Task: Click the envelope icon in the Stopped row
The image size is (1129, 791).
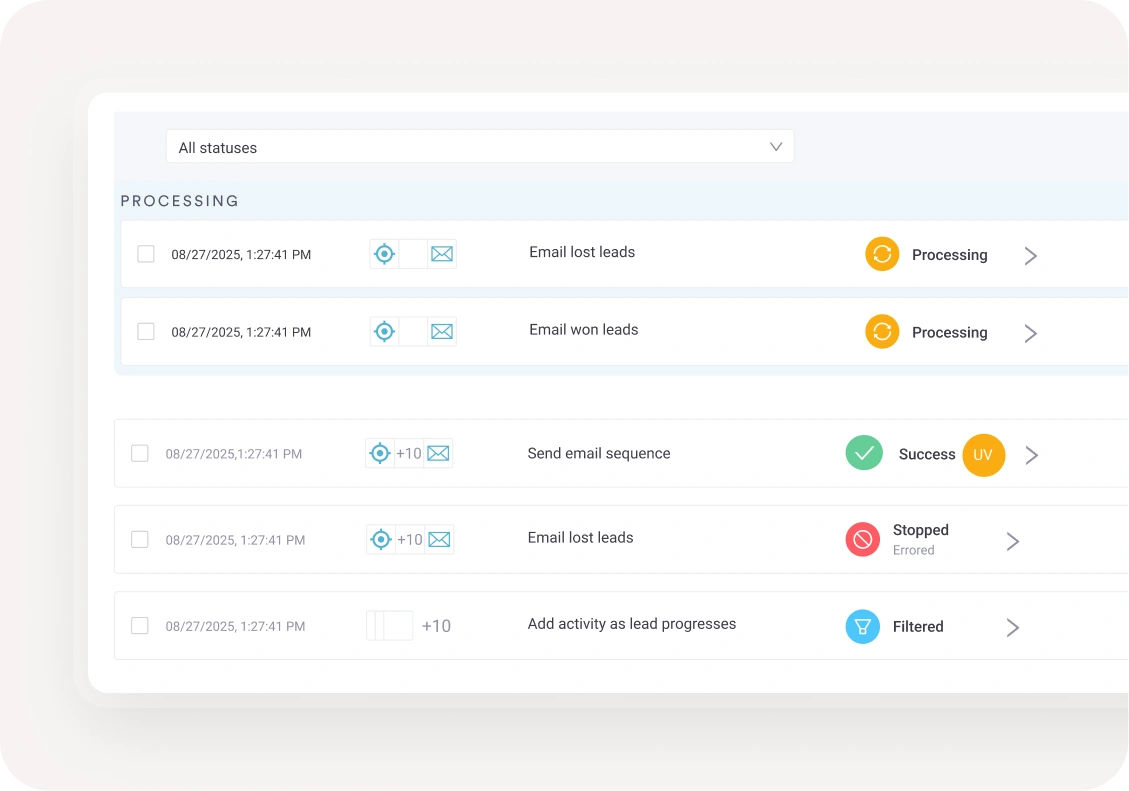Action: coord(439,540)
